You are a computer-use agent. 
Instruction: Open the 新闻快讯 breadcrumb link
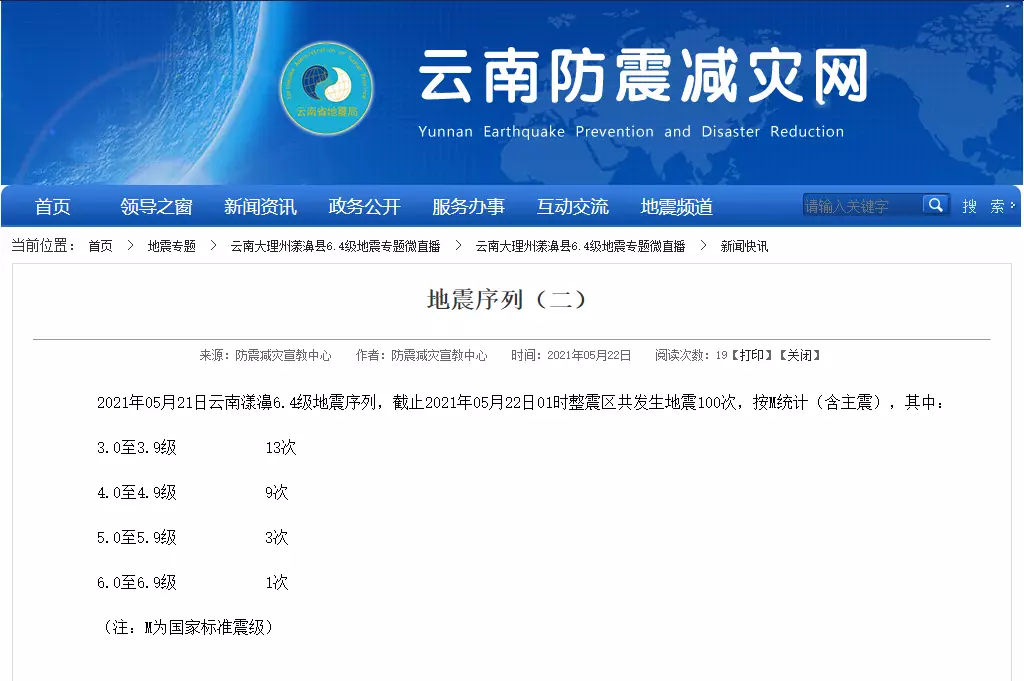[x=744, y=246]
